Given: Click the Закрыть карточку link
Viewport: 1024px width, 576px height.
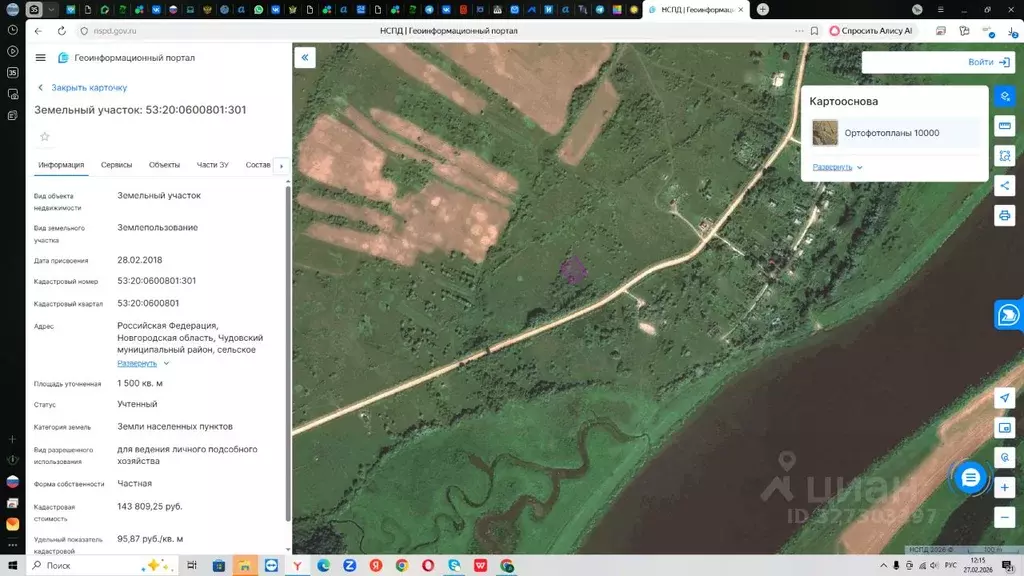Looking at the screenshot, I should click(88, 88).
